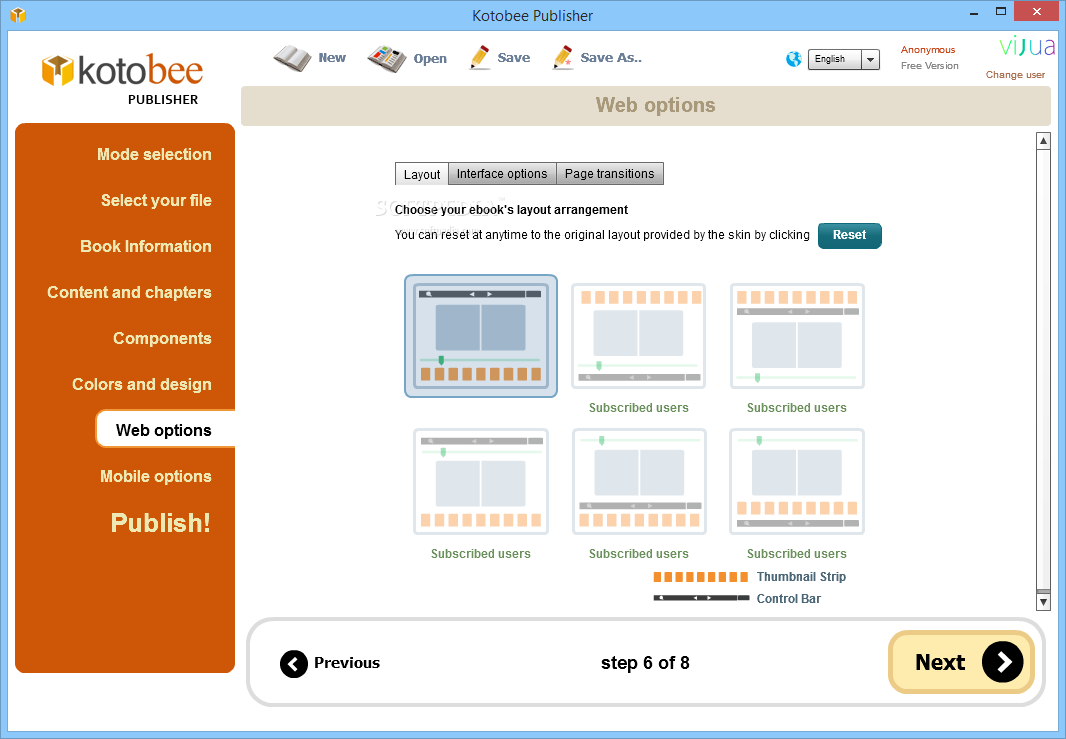Click the step 6 of 8 text
Screen dimensions: 1066x739
645,663
